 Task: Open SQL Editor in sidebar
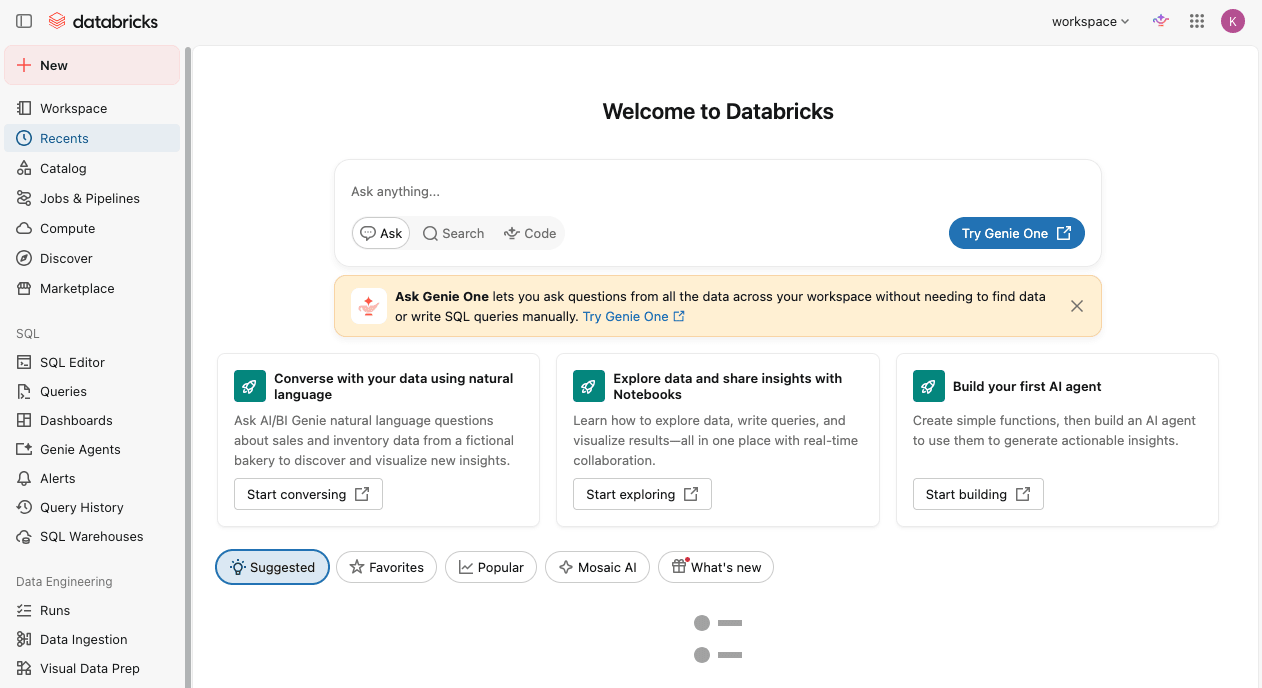pyautogui.click(x=92, y=362)
